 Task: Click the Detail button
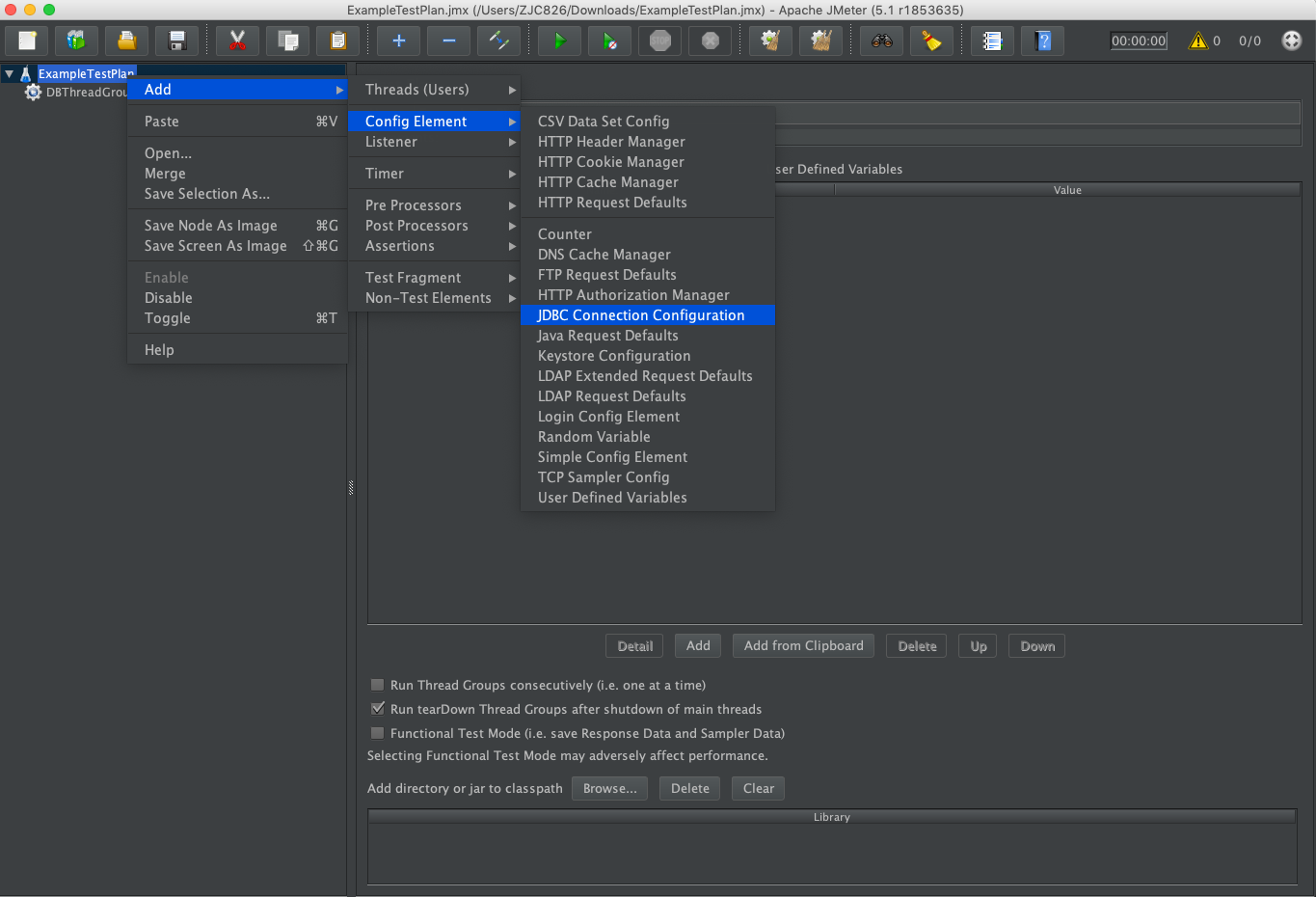coord(634,646)
